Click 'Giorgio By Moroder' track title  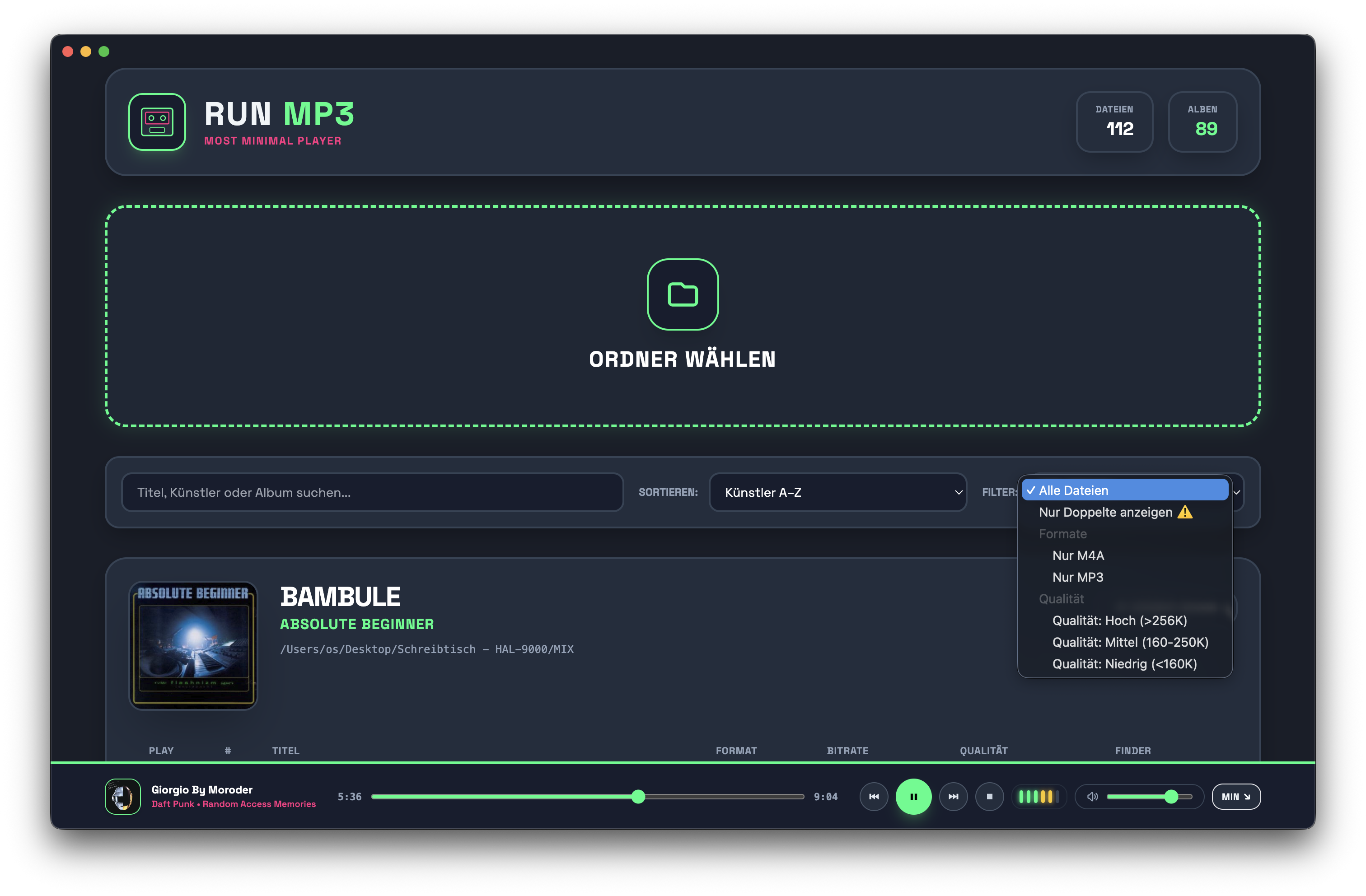tap(202, 789)
